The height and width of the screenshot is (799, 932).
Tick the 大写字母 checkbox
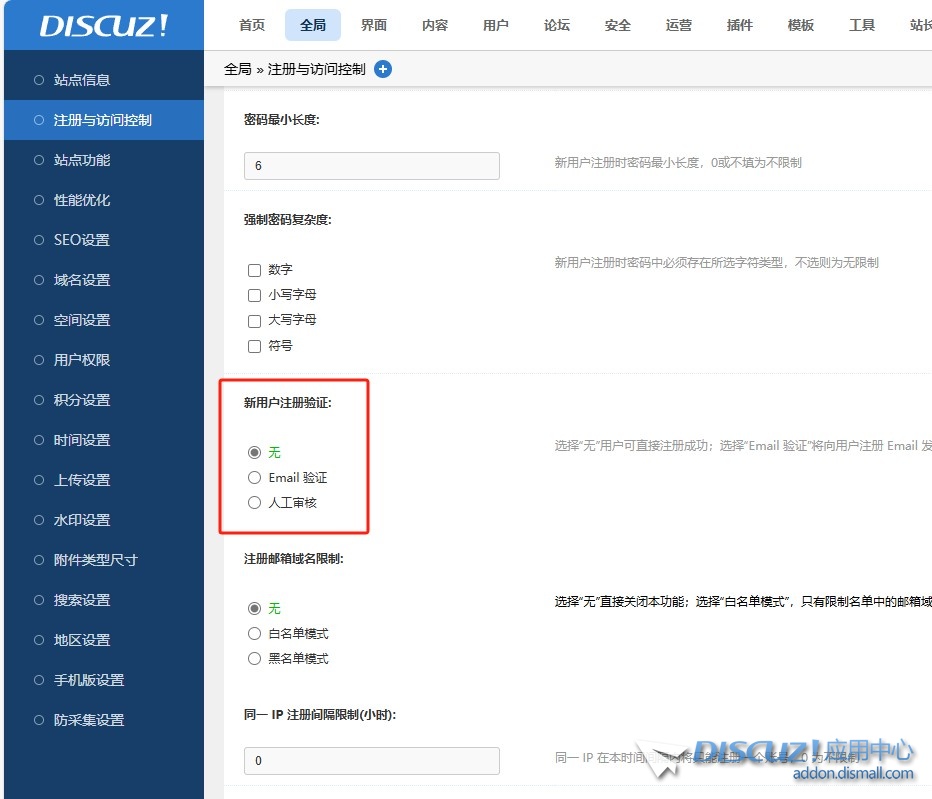click(x=254, y=320)
